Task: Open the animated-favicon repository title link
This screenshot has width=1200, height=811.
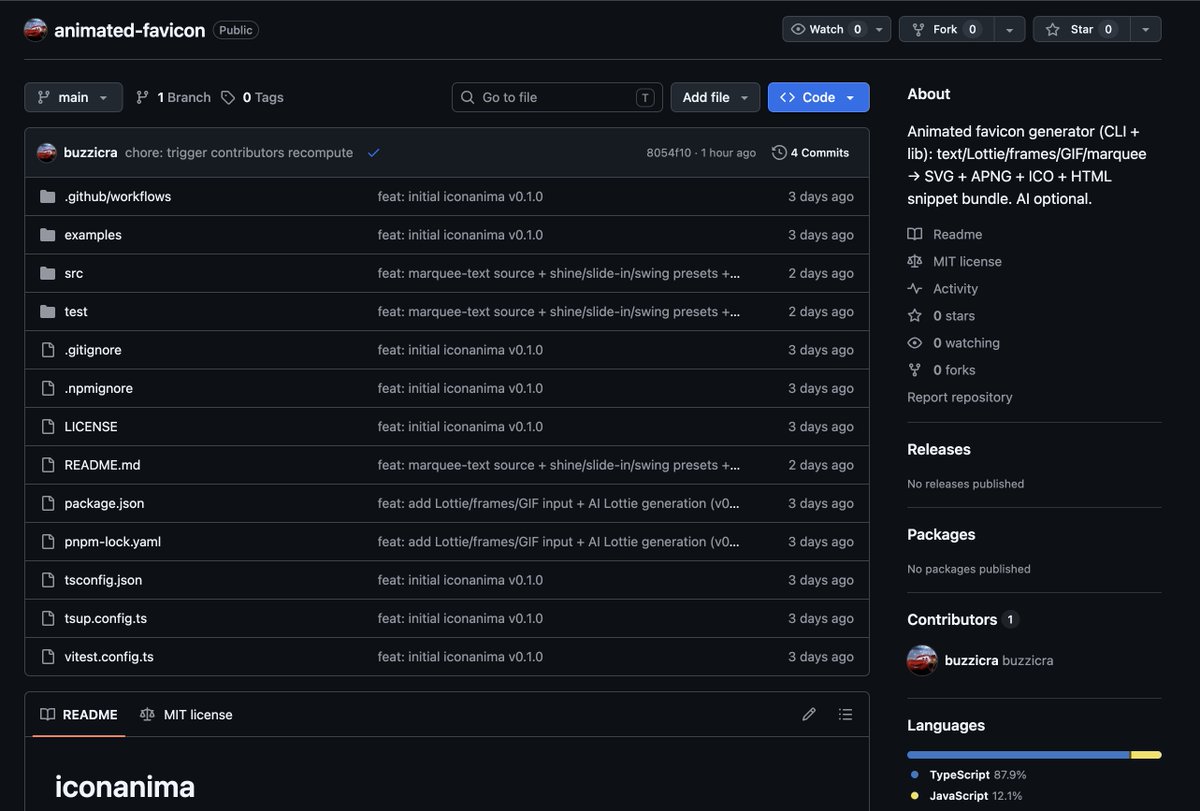Action: [x=130, y=30]
